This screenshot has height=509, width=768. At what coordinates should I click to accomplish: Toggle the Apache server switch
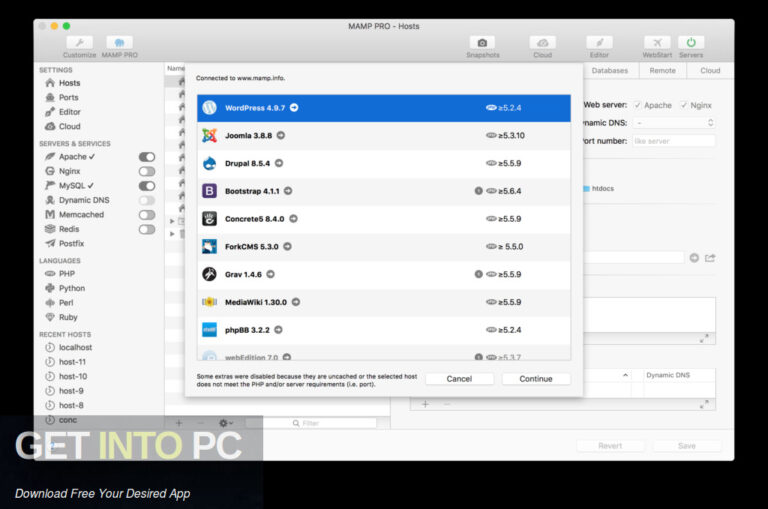click(x=146, y=157)
